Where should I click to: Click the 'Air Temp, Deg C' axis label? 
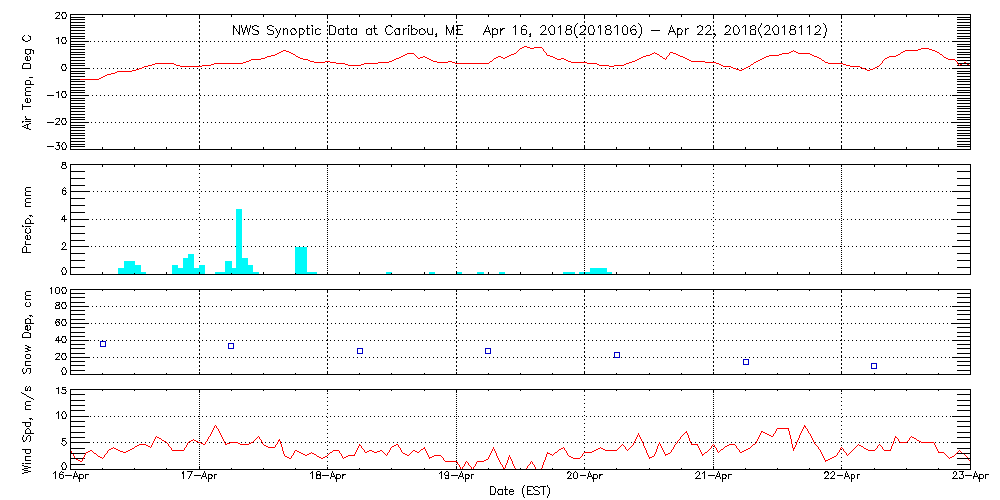pos(27,80)
